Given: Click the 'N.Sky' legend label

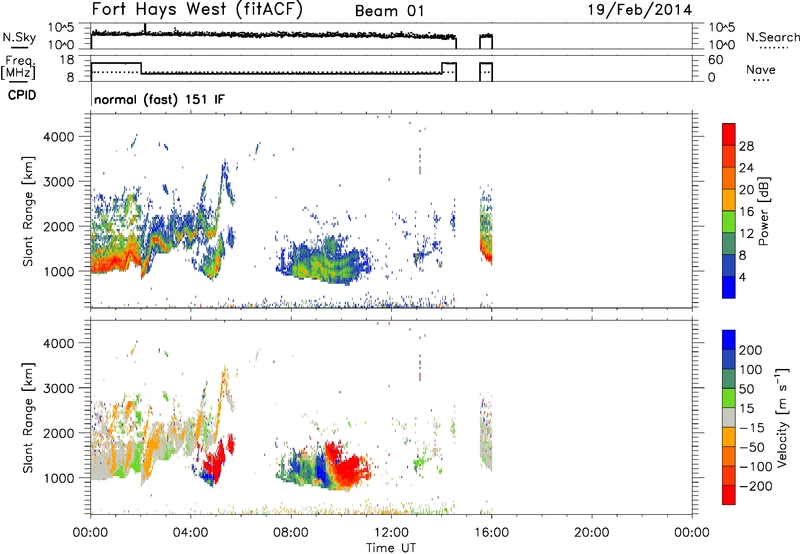Looking at the screenshot, I should pyautogui.click(x=19, y=37).
